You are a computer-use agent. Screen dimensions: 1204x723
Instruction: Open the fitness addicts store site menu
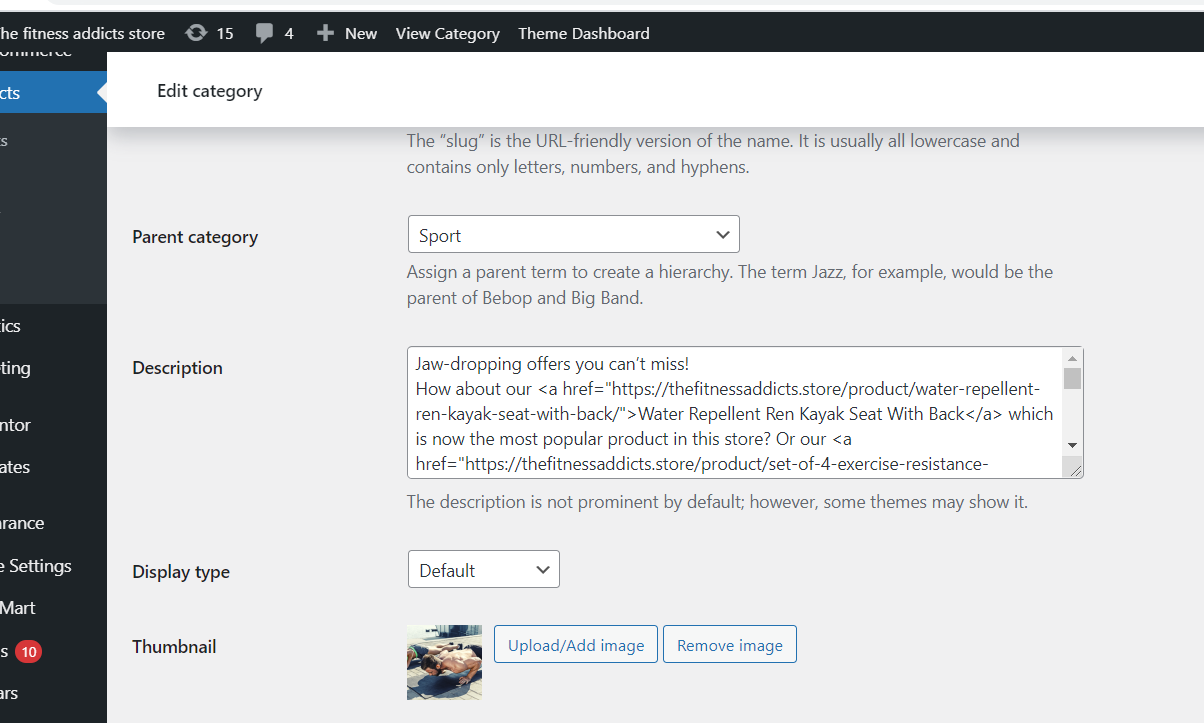[x=82, y=33]
